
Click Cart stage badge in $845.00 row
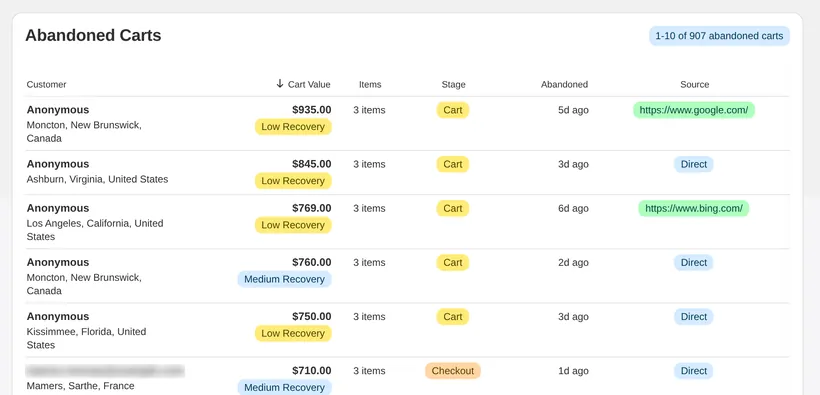(453, 164)
